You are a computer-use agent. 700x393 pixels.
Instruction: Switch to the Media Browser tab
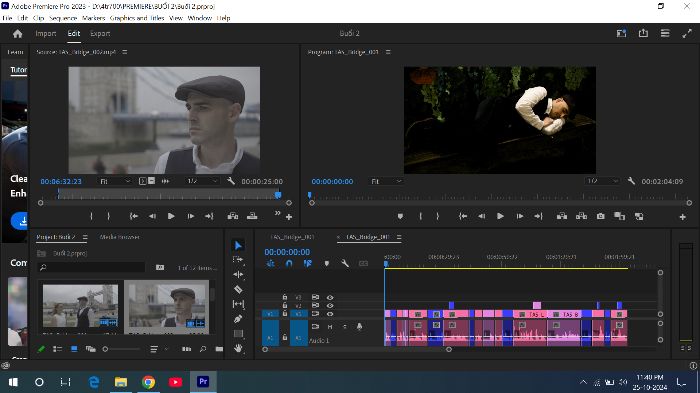[119, 237]
